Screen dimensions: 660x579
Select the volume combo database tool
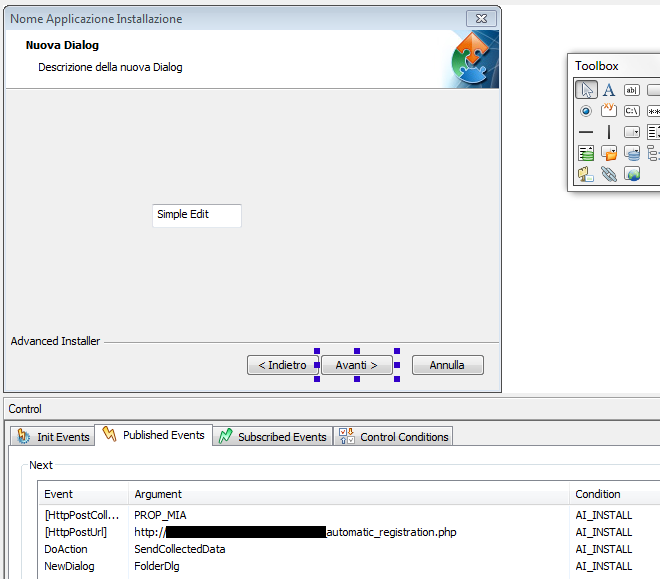[x=632, y=153]
